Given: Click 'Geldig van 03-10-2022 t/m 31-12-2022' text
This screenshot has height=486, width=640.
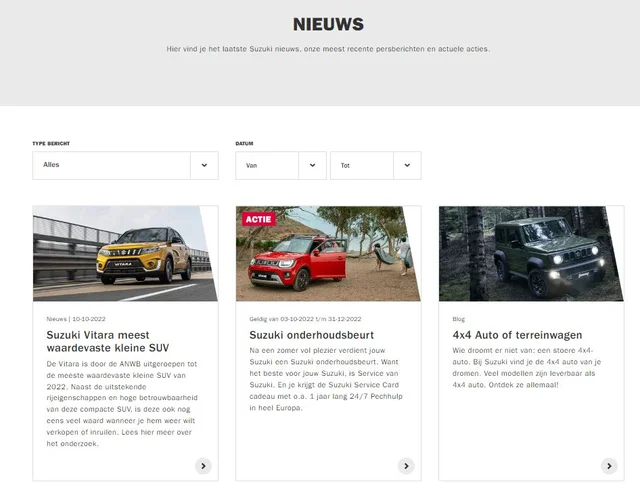Looking at the screenshot, I should [305, 319].
